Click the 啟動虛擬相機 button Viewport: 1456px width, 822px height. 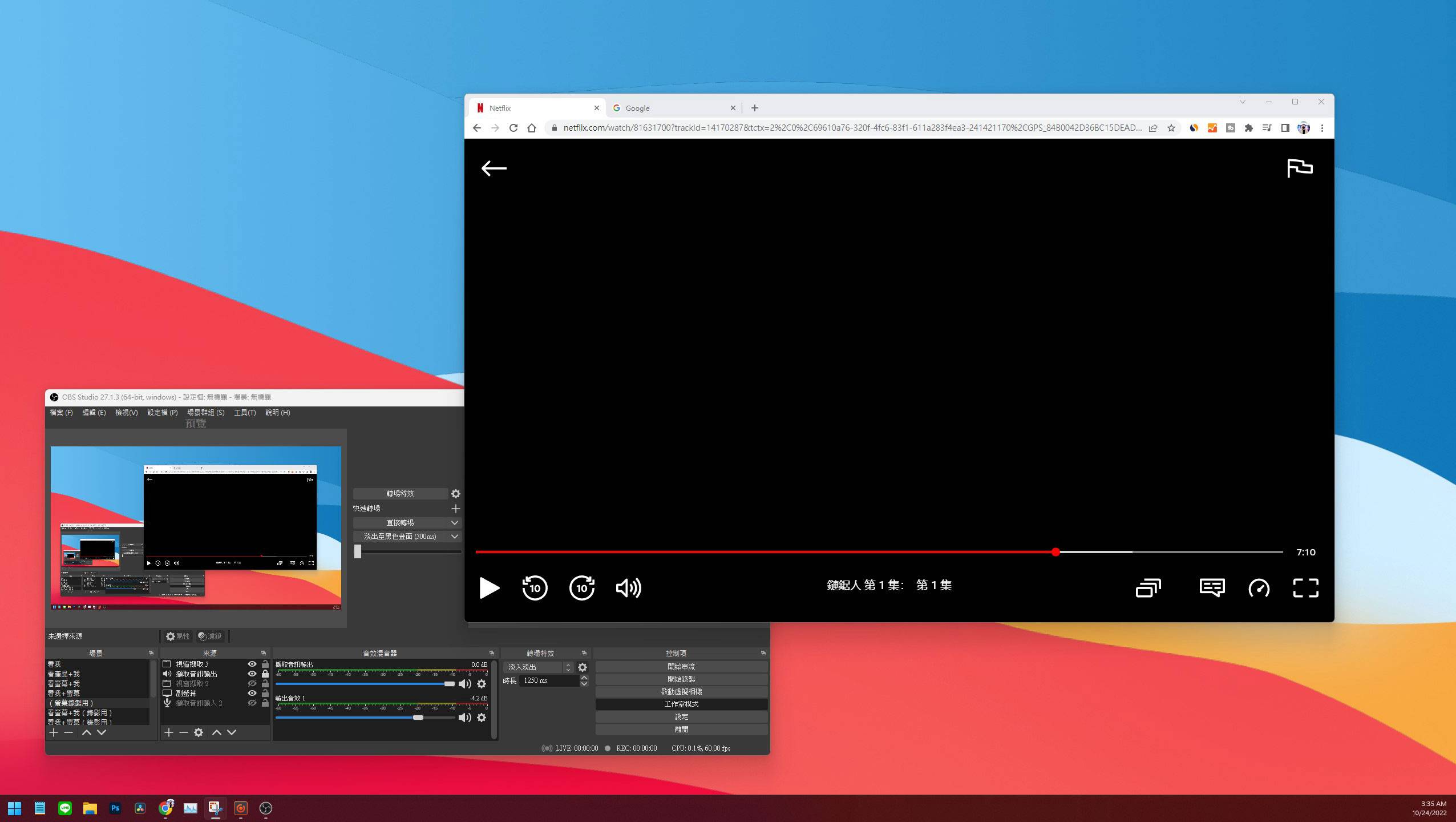click(x=681, y=691)
